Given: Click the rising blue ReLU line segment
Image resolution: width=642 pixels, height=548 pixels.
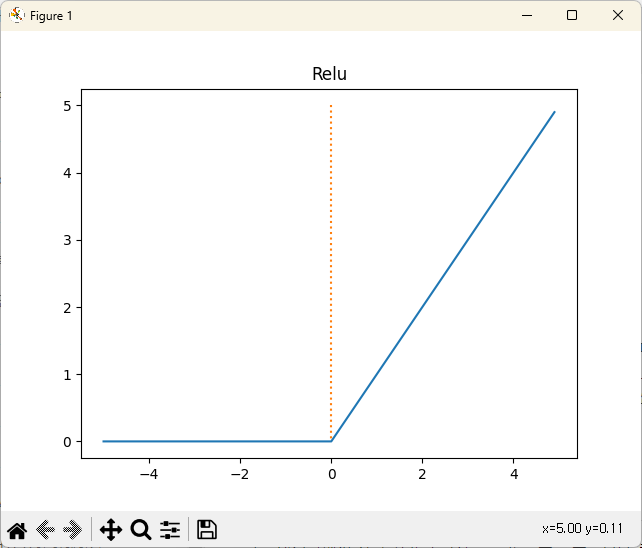Looking at the screenshot, I should (x=443, y=276).
